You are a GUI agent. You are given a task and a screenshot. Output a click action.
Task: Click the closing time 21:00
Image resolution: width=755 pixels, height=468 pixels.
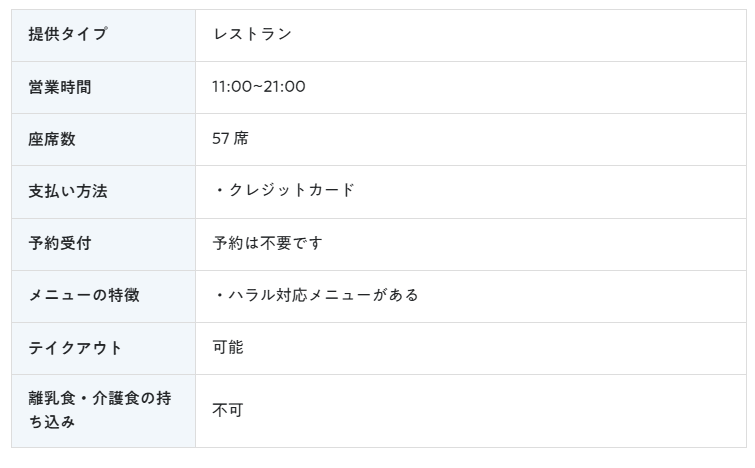(284, 87)
